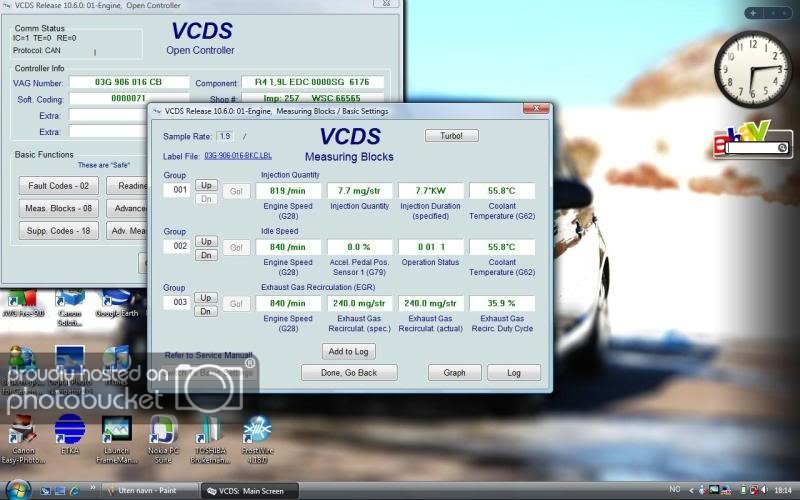Click Add to Log button

coord(349,351)
